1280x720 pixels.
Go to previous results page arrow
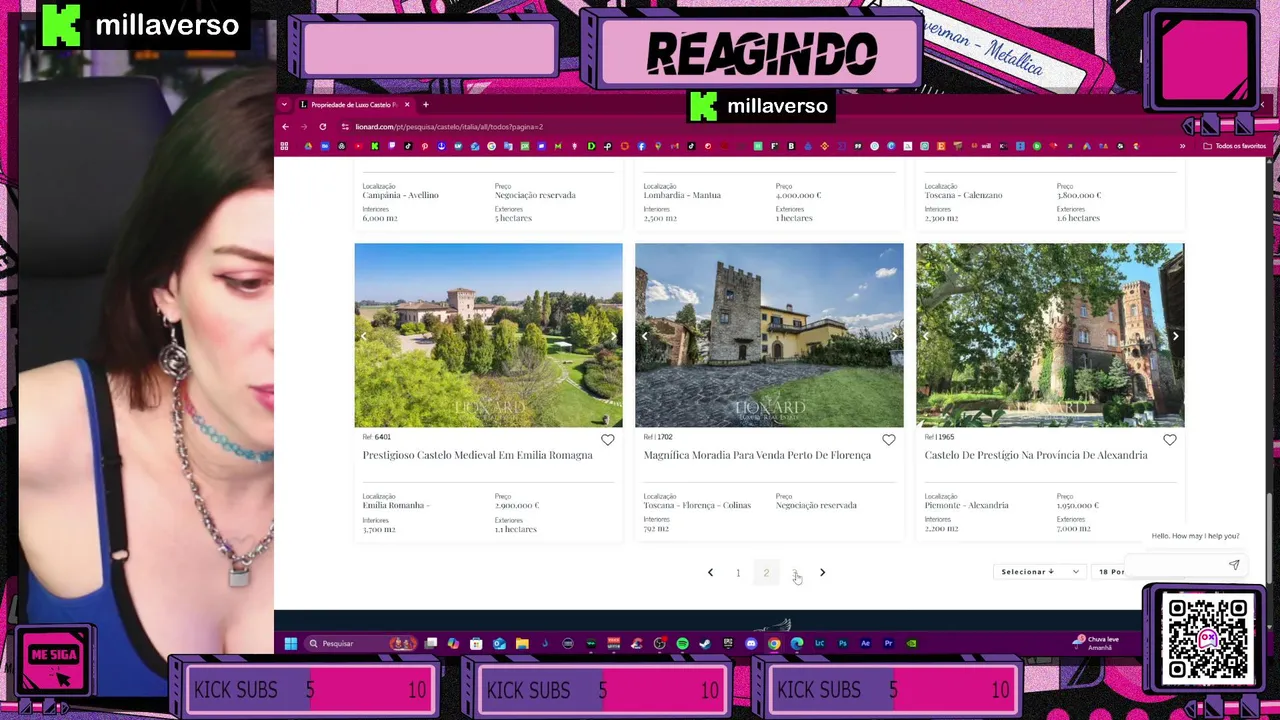(x=710, y=573)
